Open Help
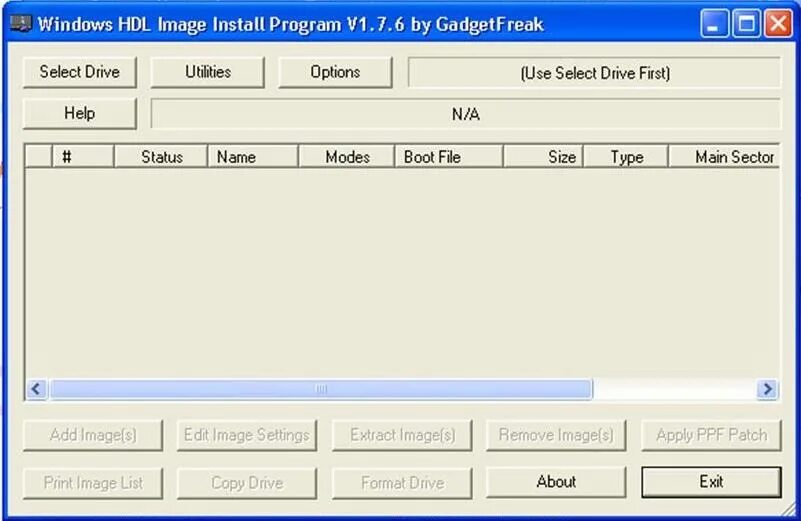 tap(80, 113)
